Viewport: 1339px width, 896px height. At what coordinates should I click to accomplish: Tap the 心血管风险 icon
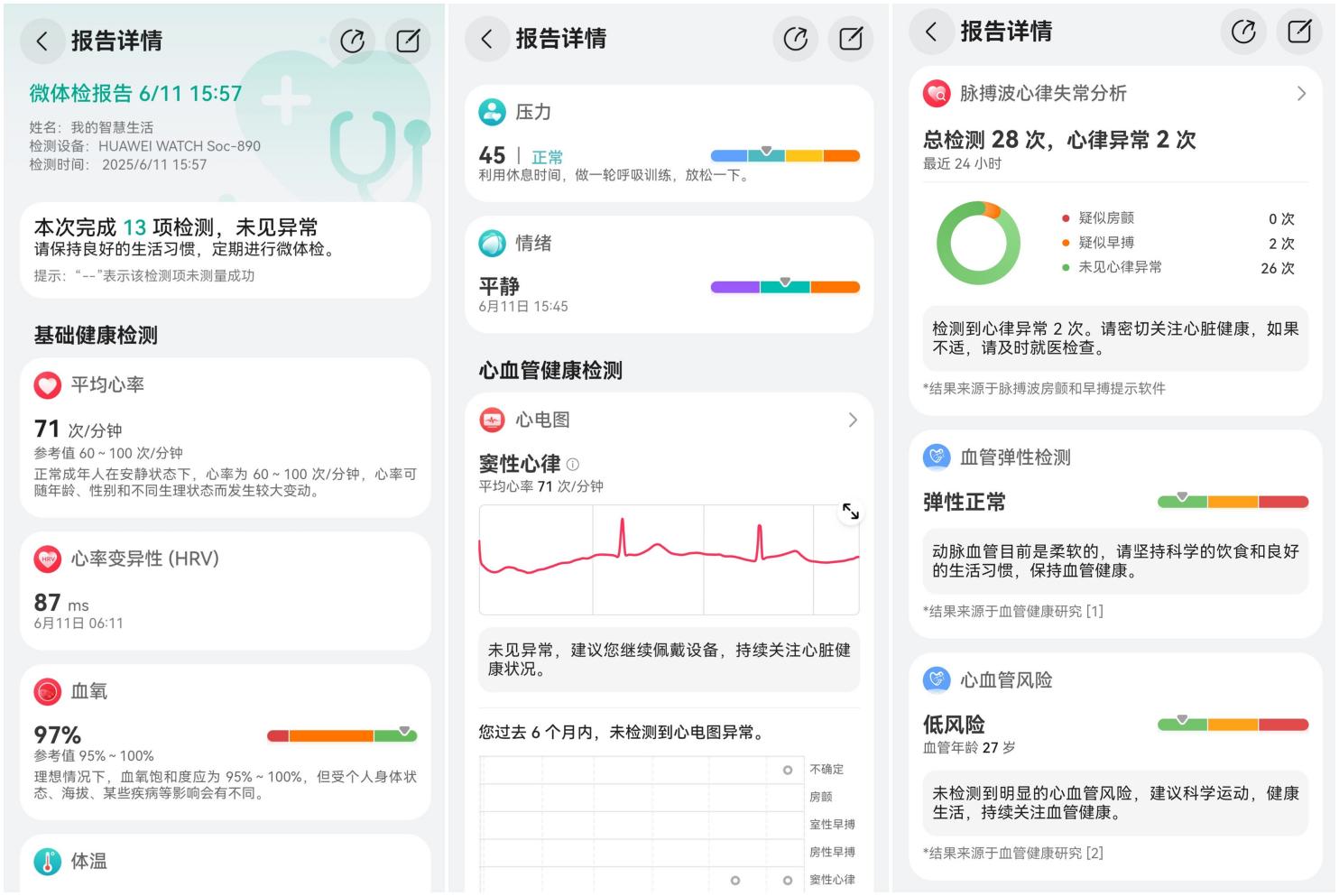pos(937,679)
